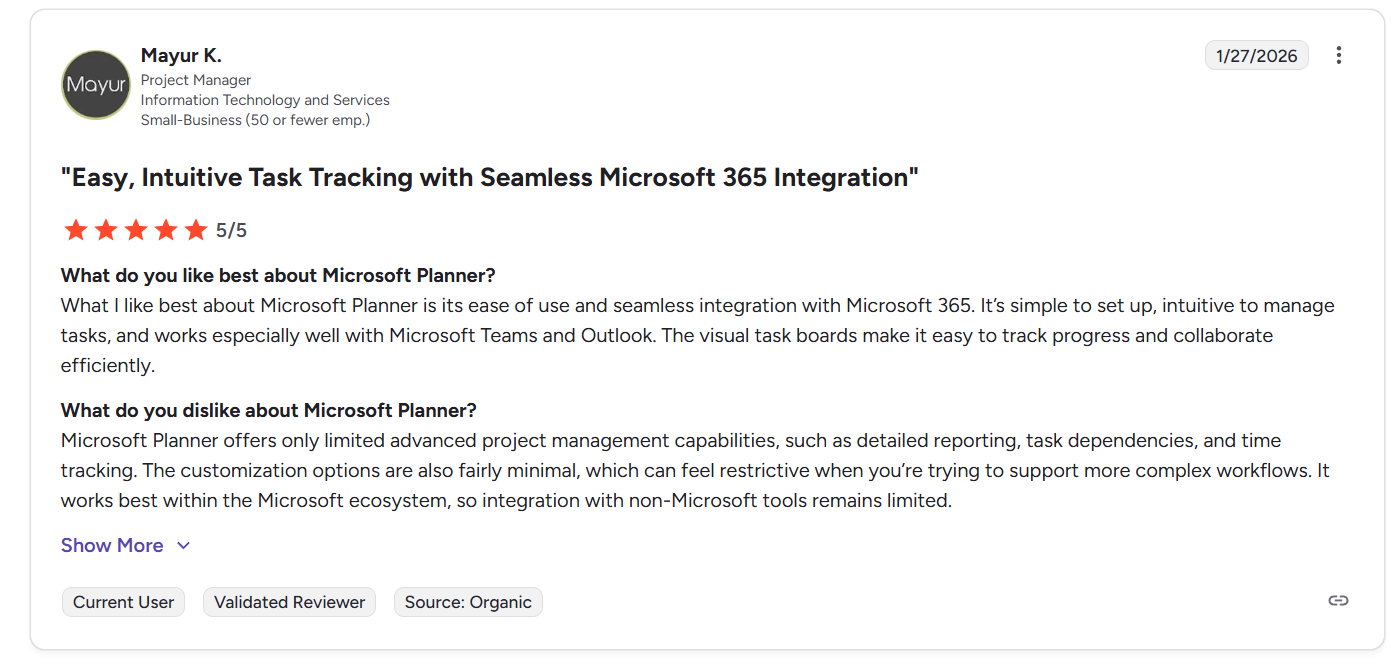1396x667 pixels.
Task: Click the second rating star
Action: [105, 231]
